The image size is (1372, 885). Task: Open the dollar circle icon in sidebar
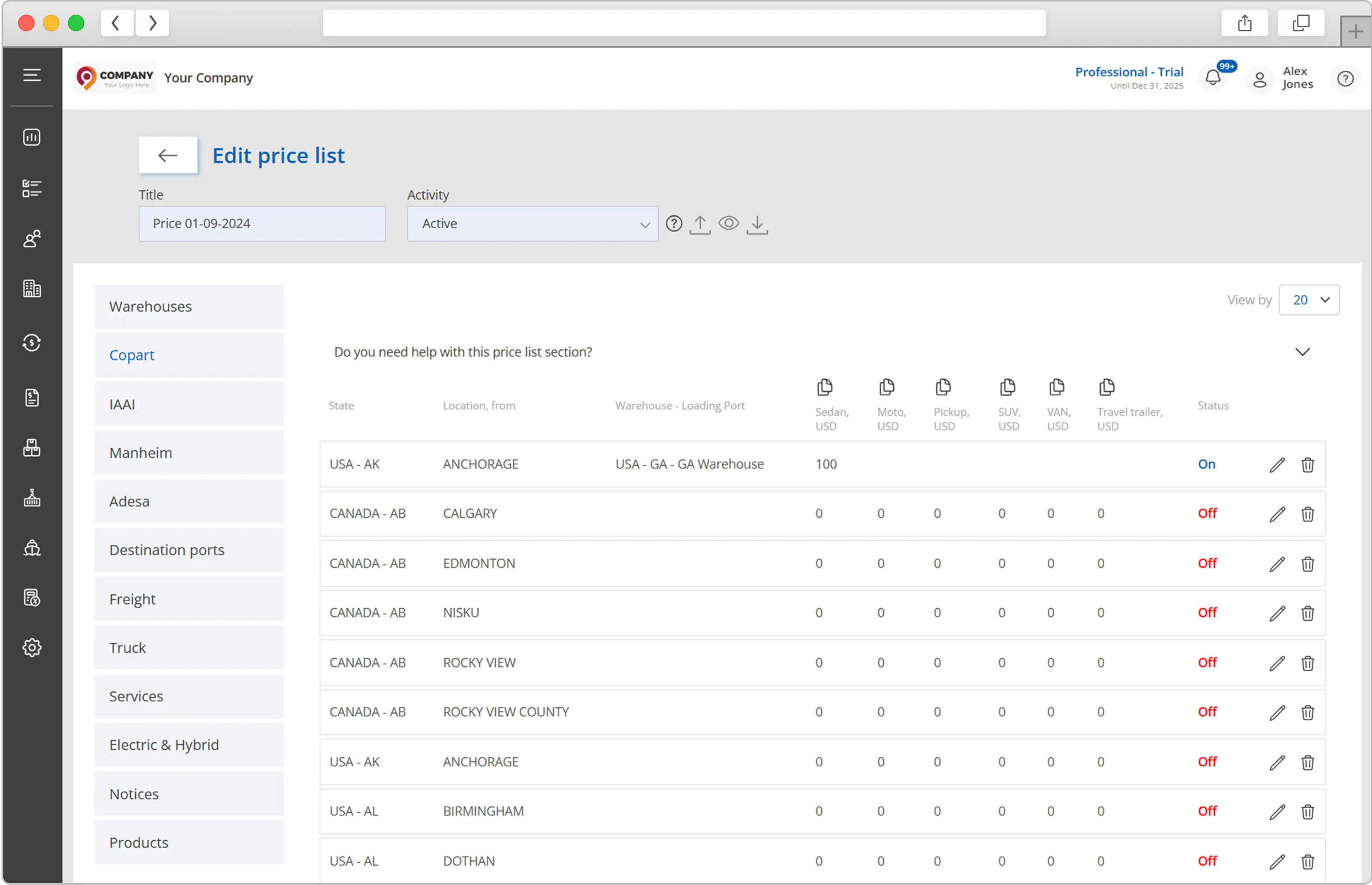pyautogui.click(x=31, y=342)
